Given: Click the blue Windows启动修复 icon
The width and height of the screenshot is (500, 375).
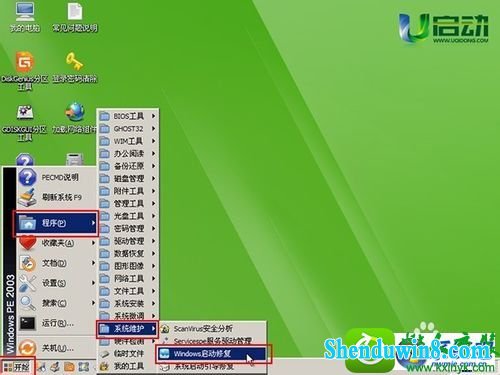Looking at the screenshot, I should click(x=165, y=354).
